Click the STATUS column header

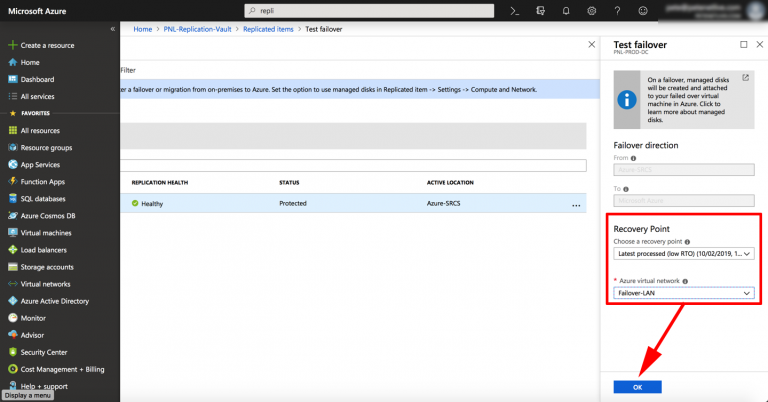point(289,183)
